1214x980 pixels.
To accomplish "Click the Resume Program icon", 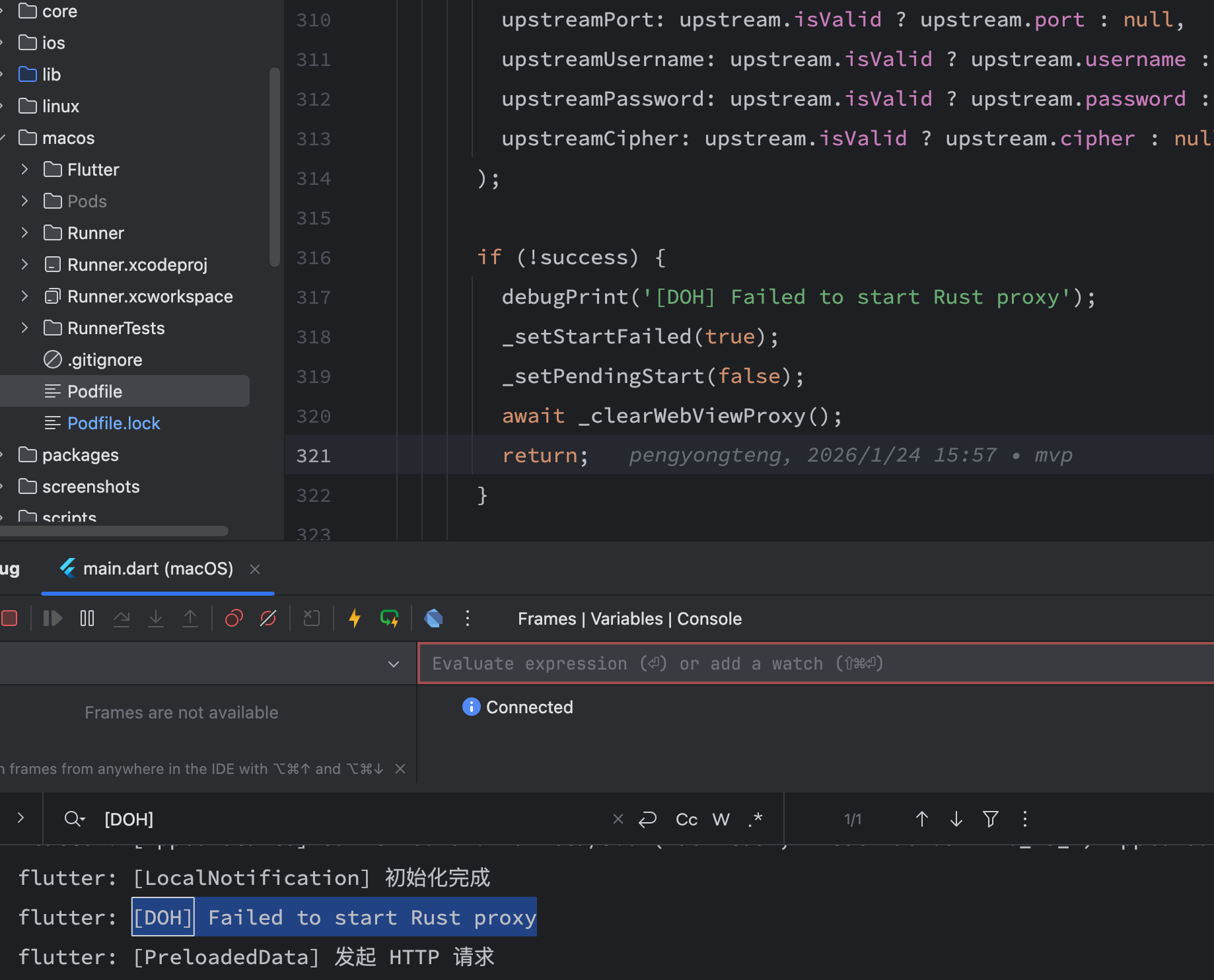I will pos(53,618).
